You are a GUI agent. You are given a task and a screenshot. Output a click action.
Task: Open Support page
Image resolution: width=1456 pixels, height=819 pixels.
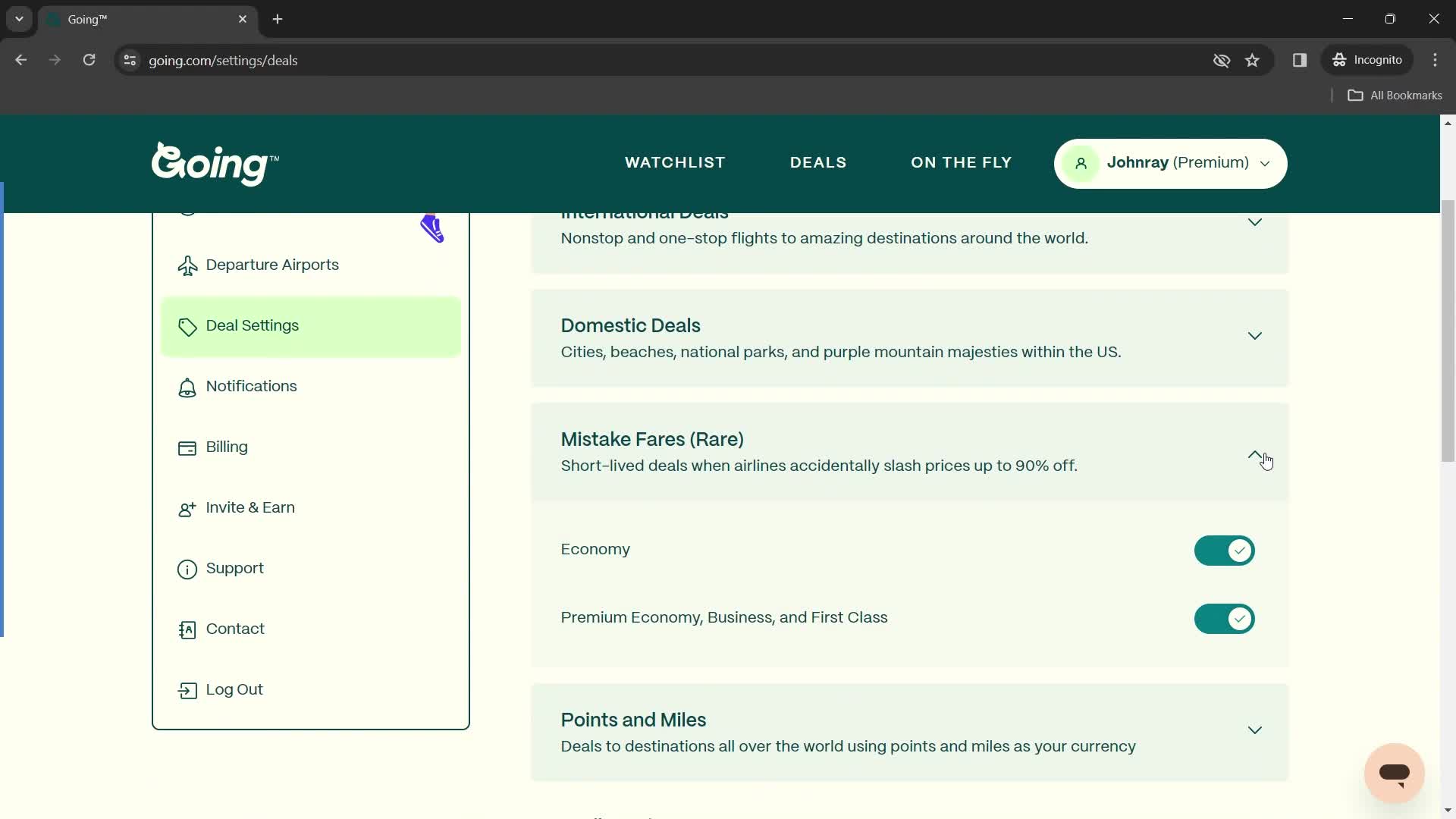coord(311,569)
